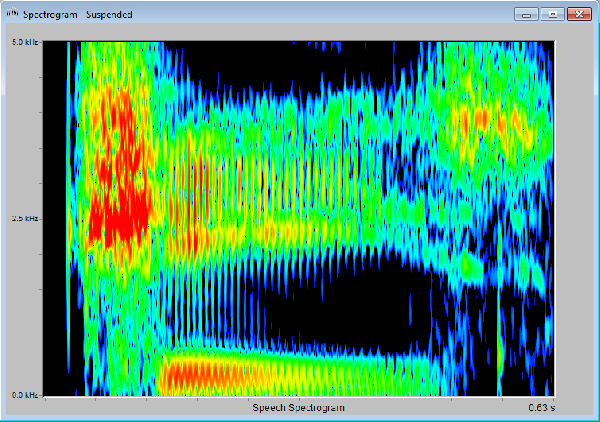The width and height of the screenshot is (600, 422).
Task: Click the 'Speech Spectrogram' caption
Action: 297,408
